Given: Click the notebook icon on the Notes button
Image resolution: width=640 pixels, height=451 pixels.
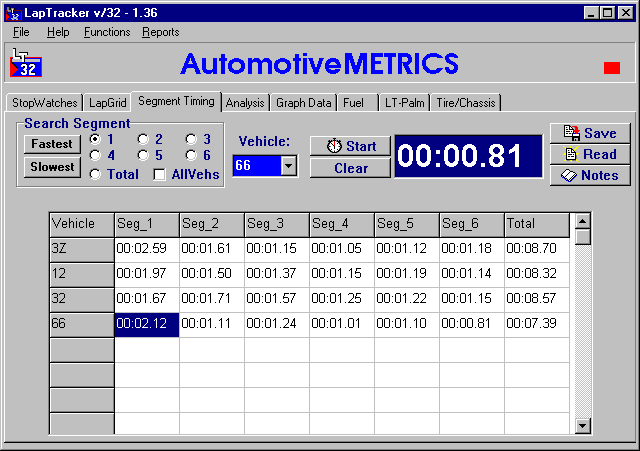Looking at the screenshot, I should pyautogui.click(x=569, y=176).
